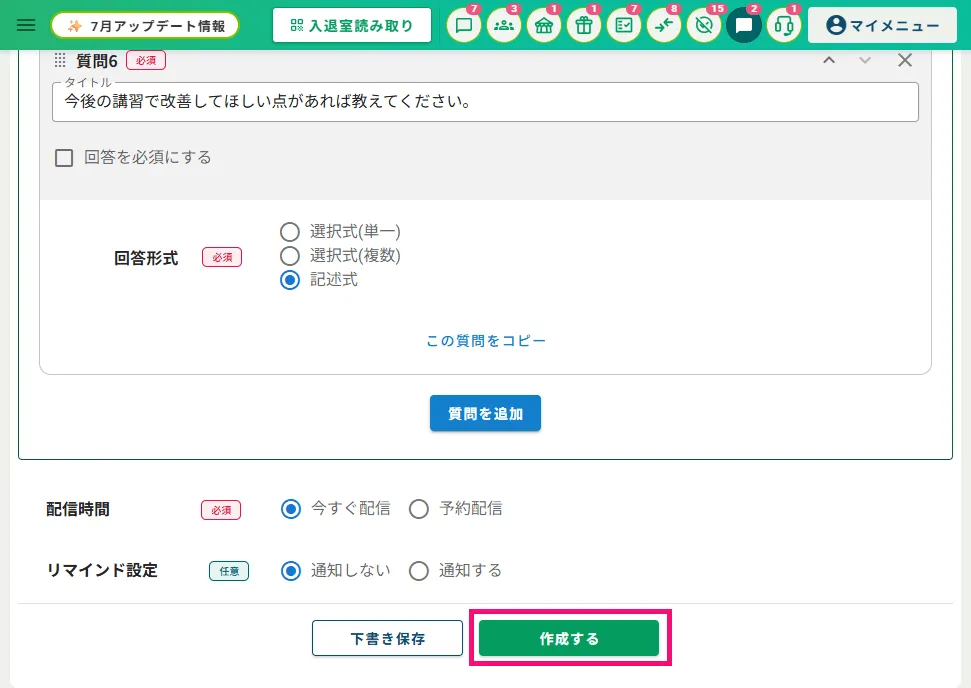This screenshot has height=688, width=971.
Task: Open the マイメニュー menu
Action: click(882, 25)
